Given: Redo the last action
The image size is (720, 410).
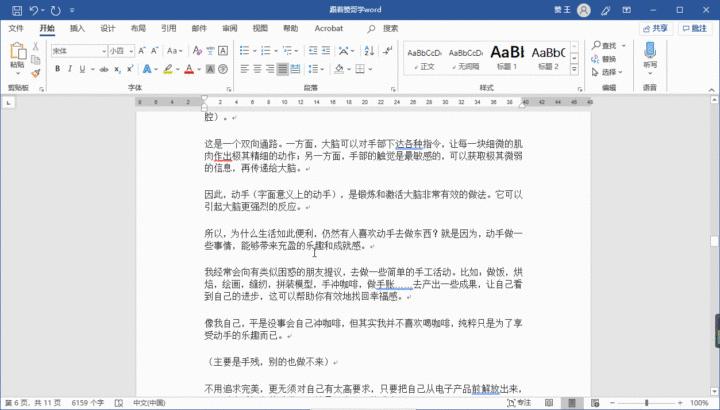Looking at the screenshot, I should pyautogui.click(x=56, y=10).
